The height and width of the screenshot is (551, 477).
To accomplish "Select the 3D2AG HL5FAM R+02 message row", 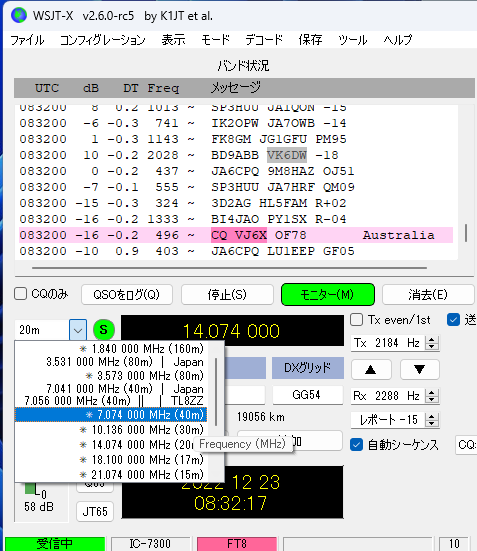I will coord(236,203).
